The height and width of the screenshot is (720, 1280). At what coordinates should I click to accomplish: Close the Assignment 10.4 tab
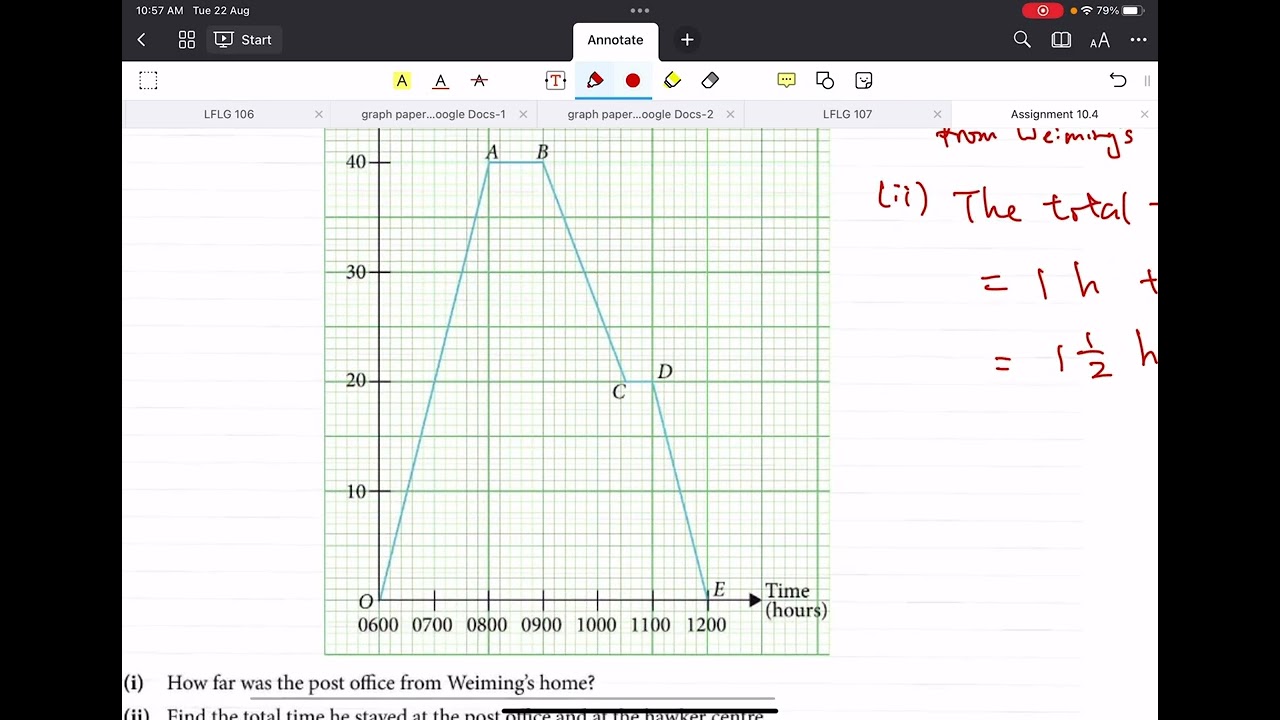[x=1144, y=114]
